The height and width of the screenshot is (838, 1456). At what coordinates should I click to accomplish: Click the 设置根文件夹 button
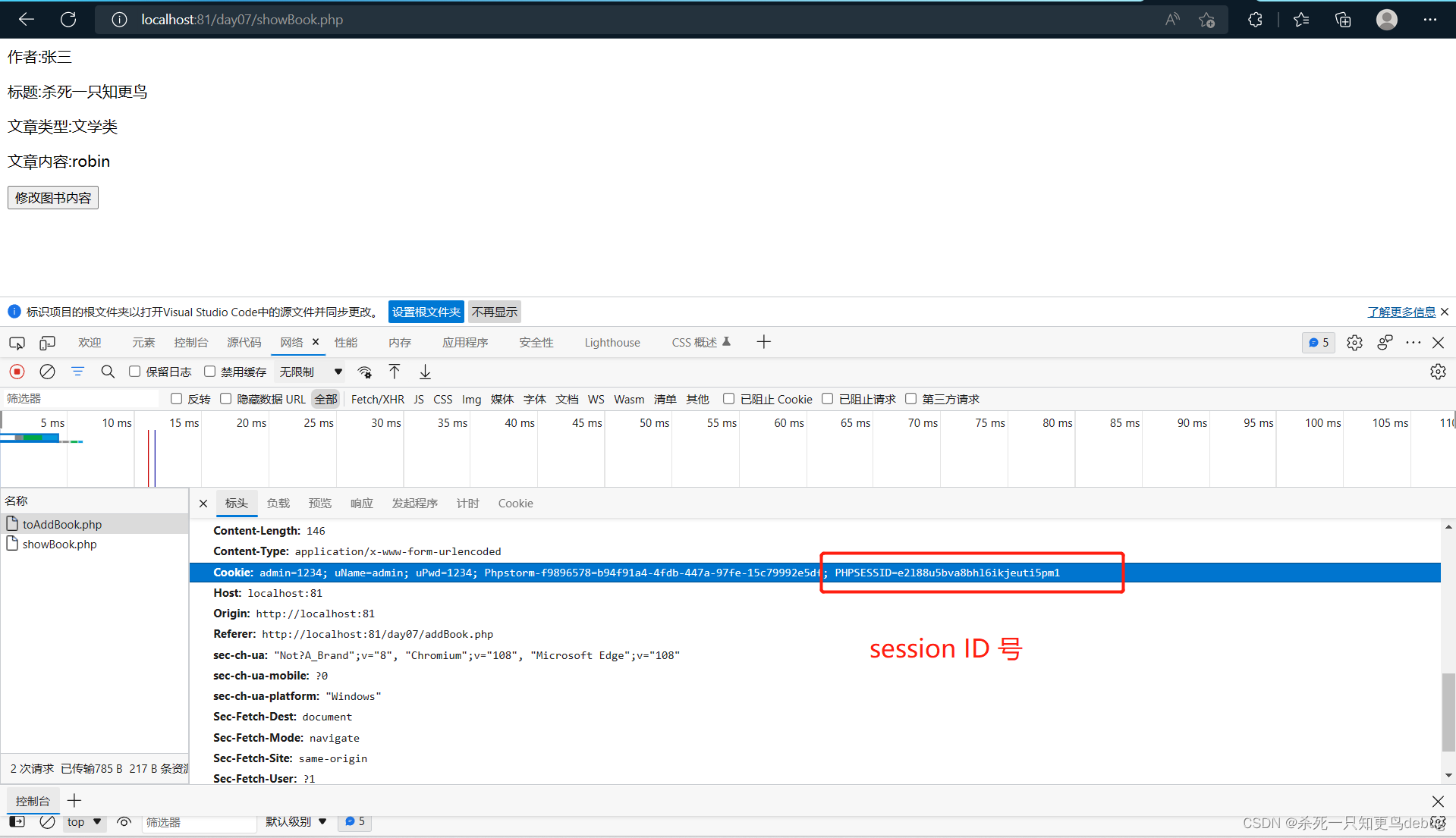point(426,312)
